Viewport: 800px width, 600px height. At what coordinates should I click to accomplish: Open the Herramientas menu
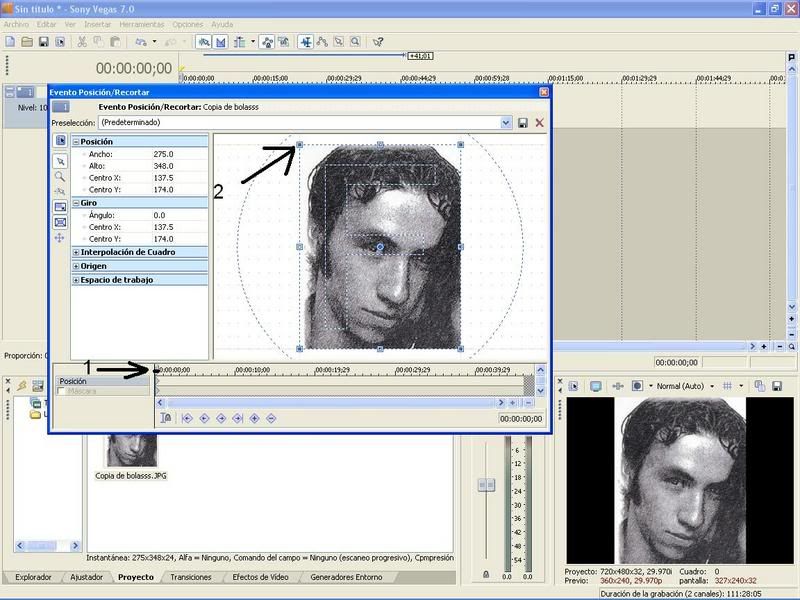[142, 24]
